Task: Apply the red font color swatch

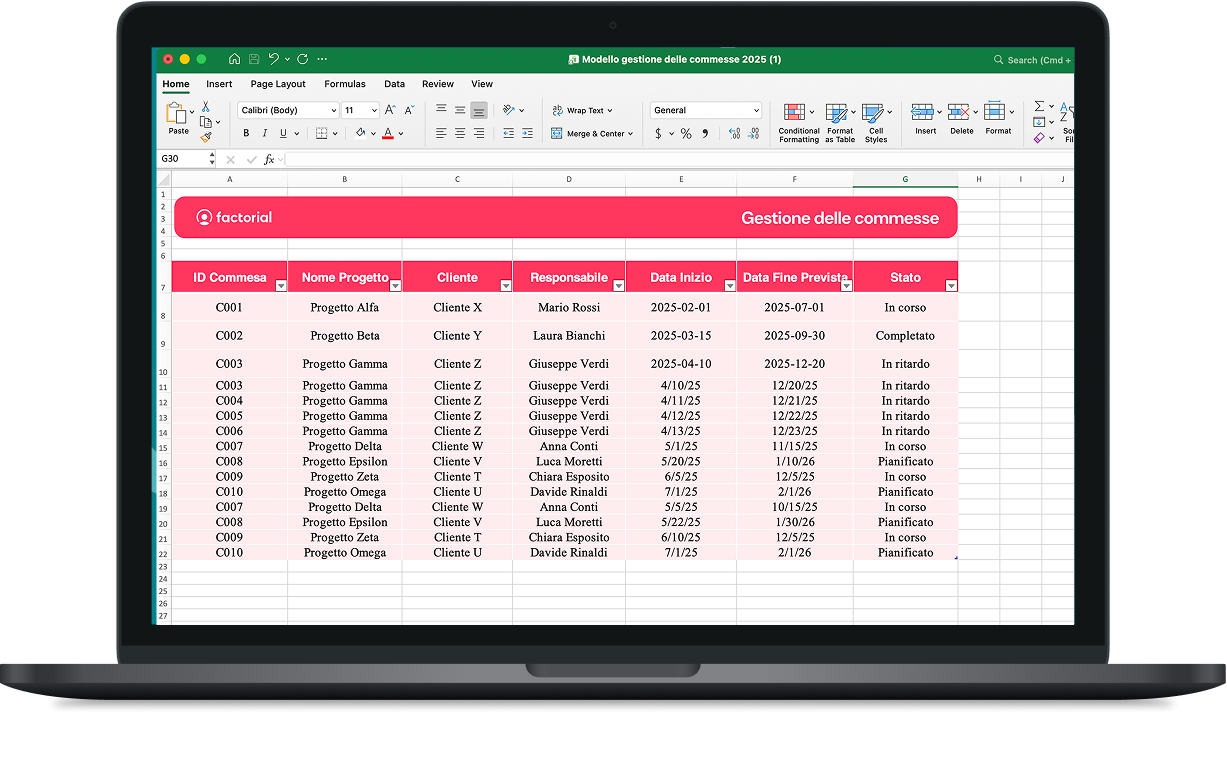Action: [x=388, y=133]
